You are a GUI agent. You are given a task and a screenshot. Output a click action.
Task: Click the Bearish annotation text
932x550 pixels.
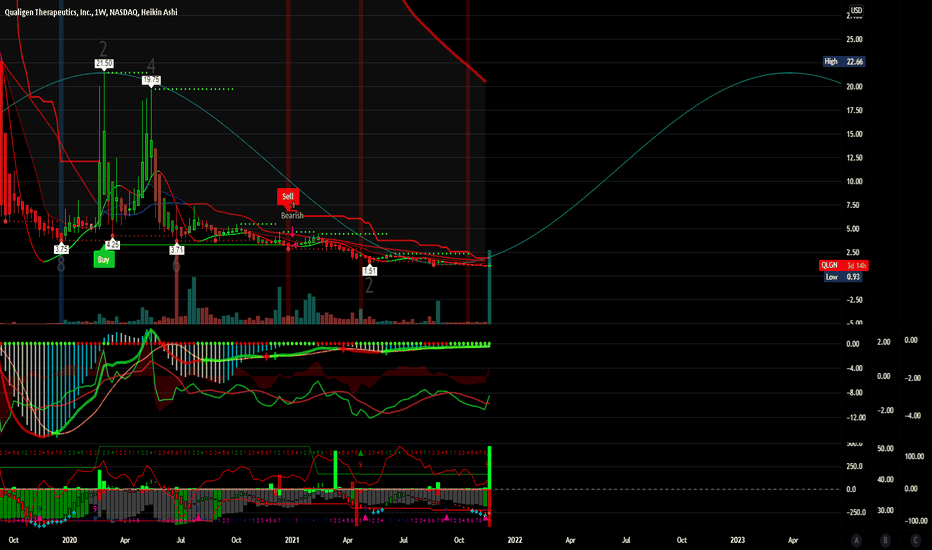click(292, 215)
